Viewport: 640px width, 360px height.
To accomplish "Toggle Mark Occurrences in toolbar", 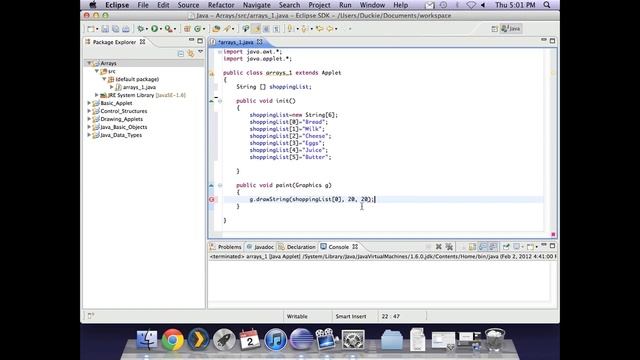I will click(256, 29).
